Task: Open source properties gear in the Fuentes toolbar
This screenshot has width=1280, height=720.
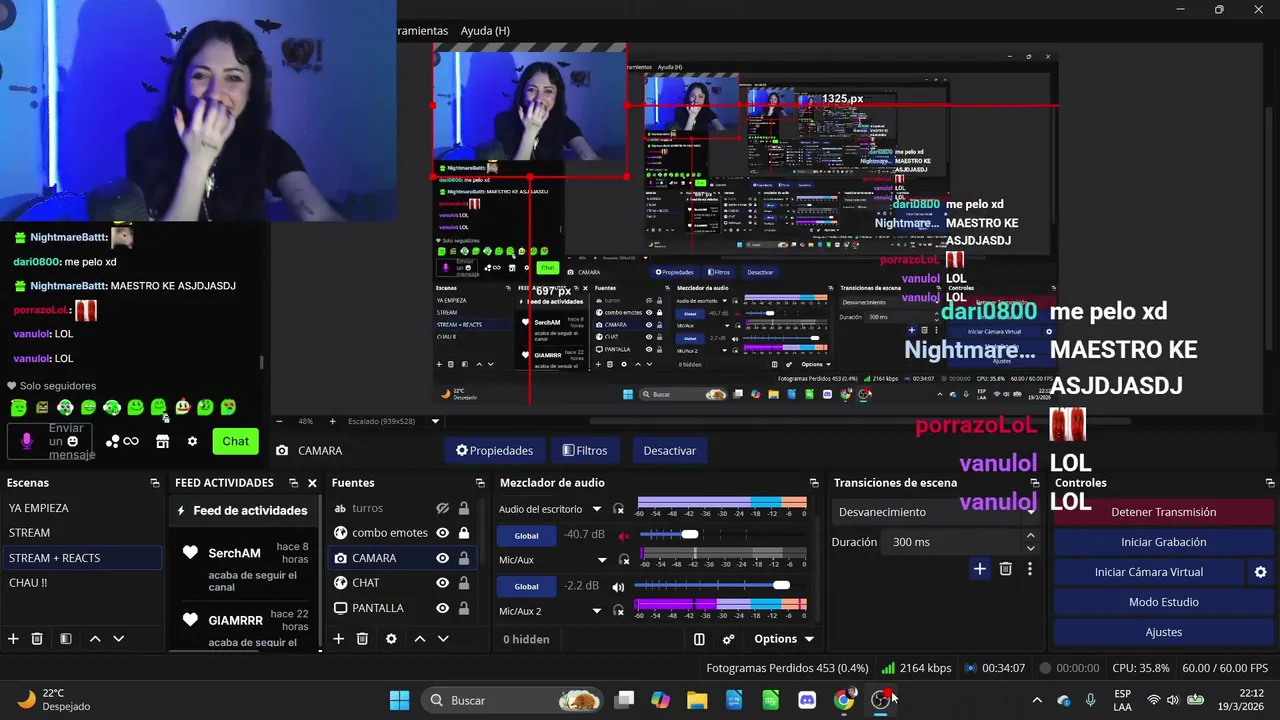Action: 391,639
